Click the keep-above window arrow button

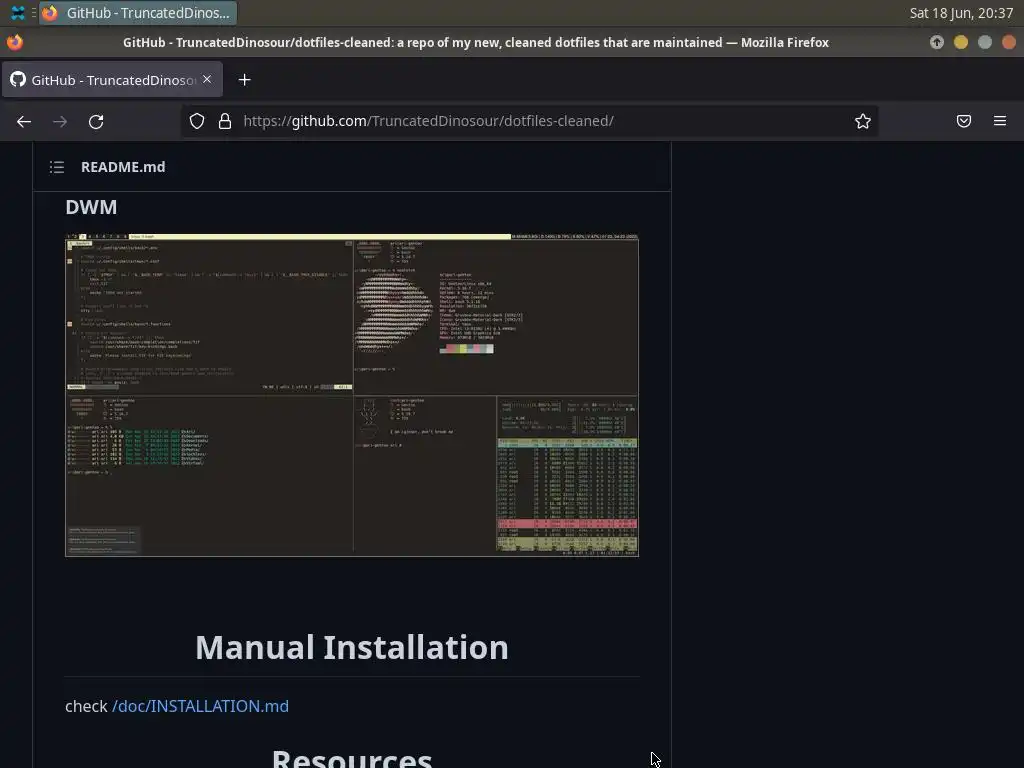click(936, 42)
